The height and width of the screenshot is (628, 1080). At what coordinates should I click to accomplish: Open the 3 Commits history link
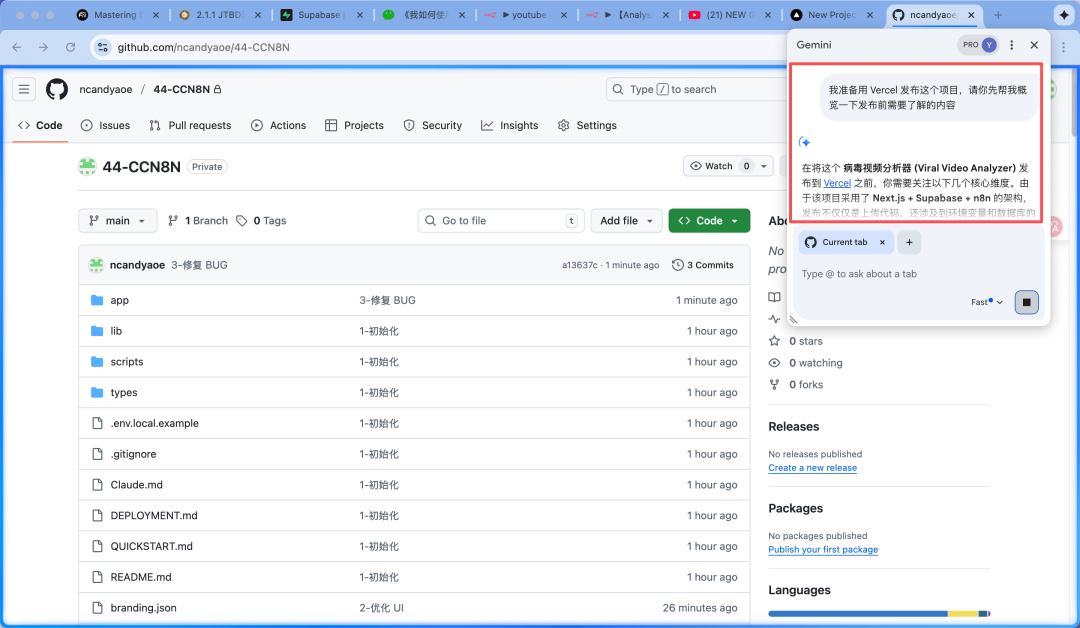click(703, 265)
